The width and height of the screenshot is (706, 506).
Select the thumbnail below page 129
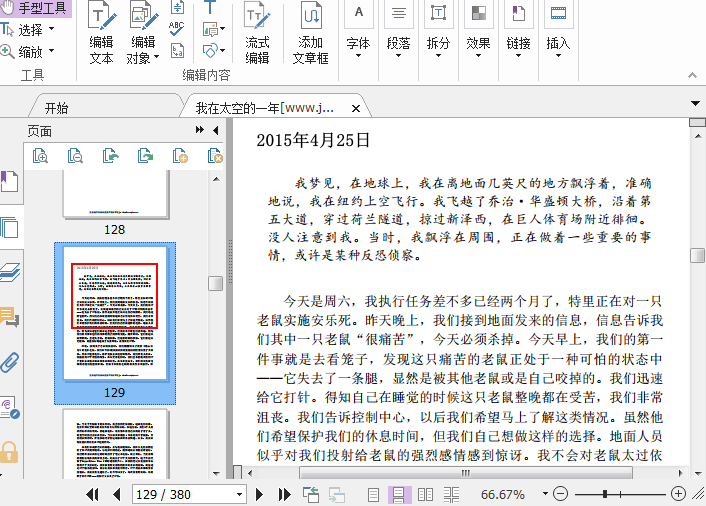pyautogui.click(x=115, y=443)
